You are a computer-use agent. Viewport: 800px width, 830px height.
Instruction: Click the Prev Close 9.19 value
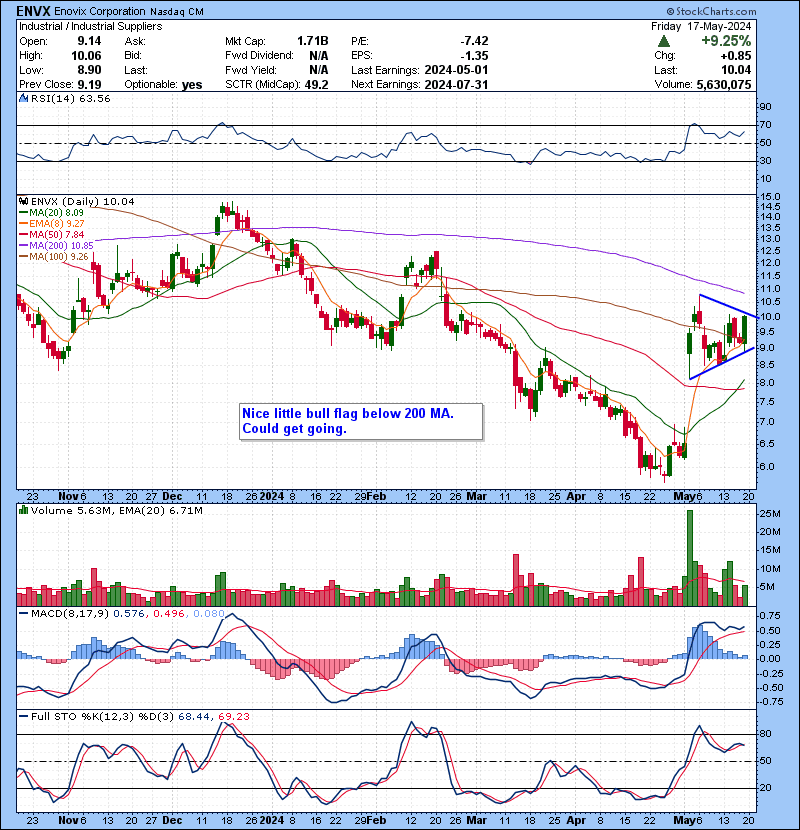point(89,84)
